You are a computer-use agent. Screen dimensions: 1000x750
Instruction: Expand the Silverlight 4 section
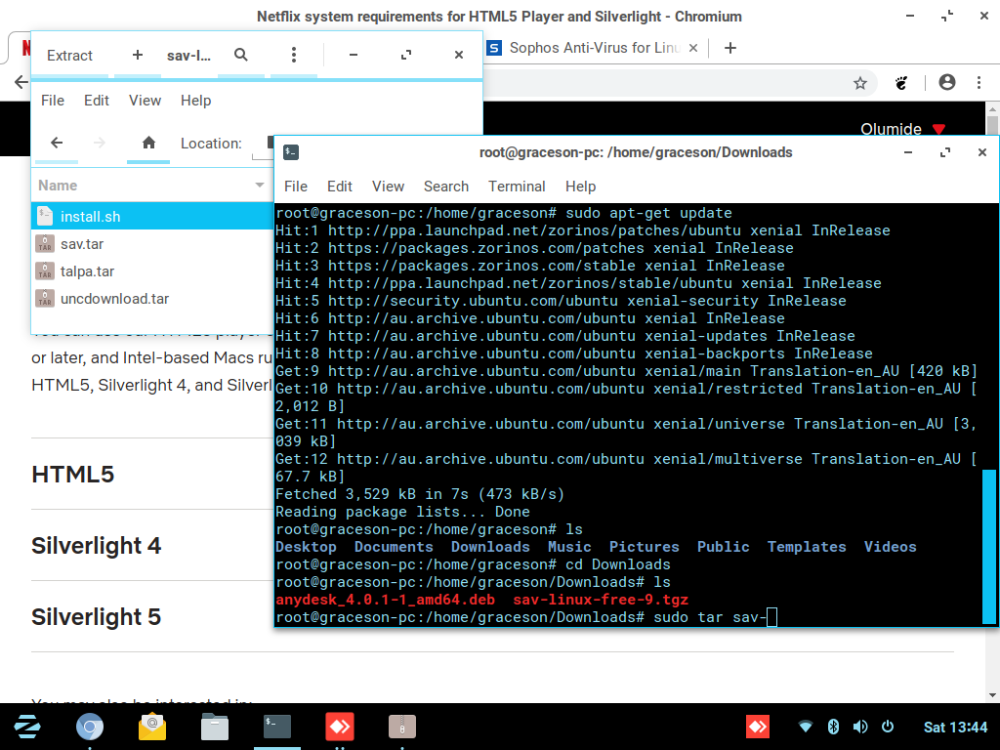coord(96,546)
